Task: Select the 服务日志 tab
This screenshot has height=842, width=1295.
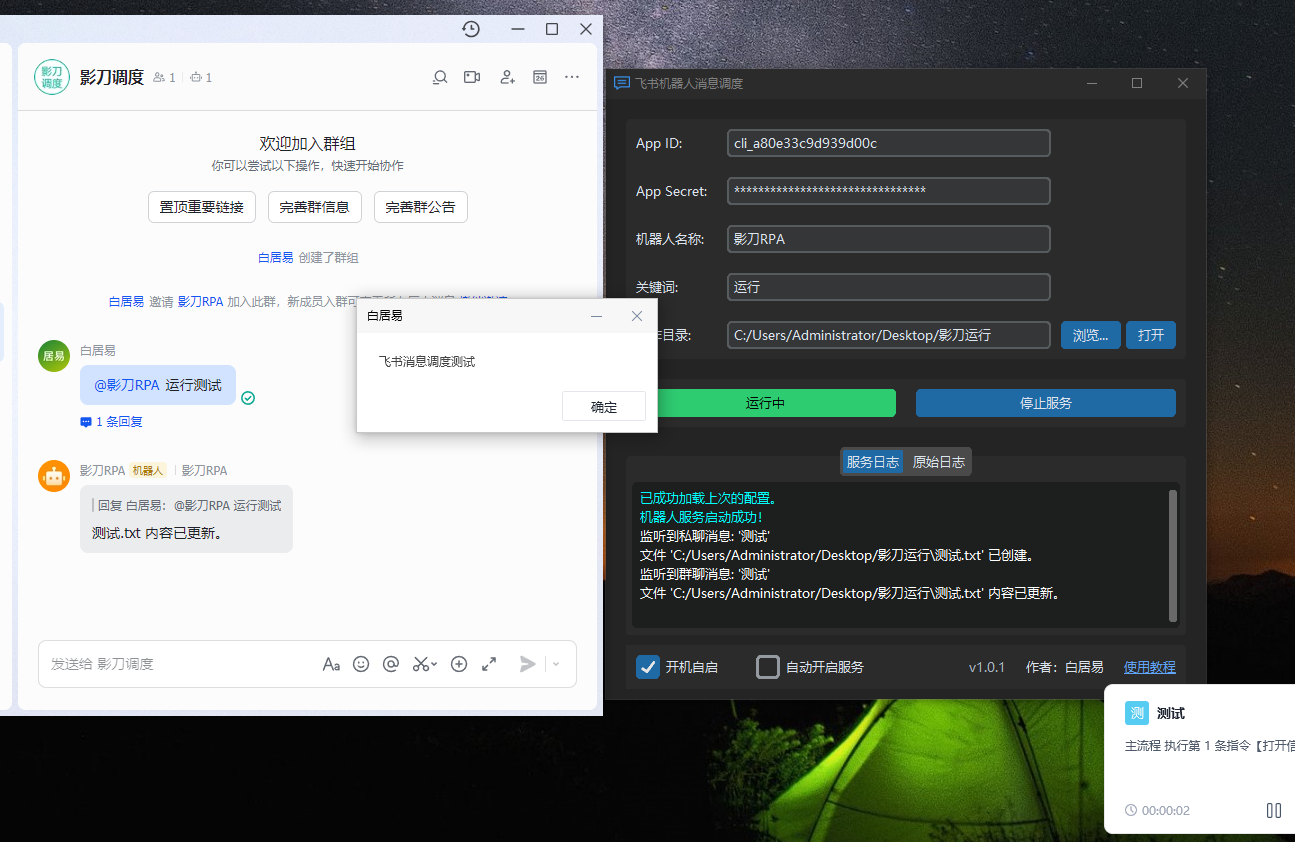Action: 872,462
